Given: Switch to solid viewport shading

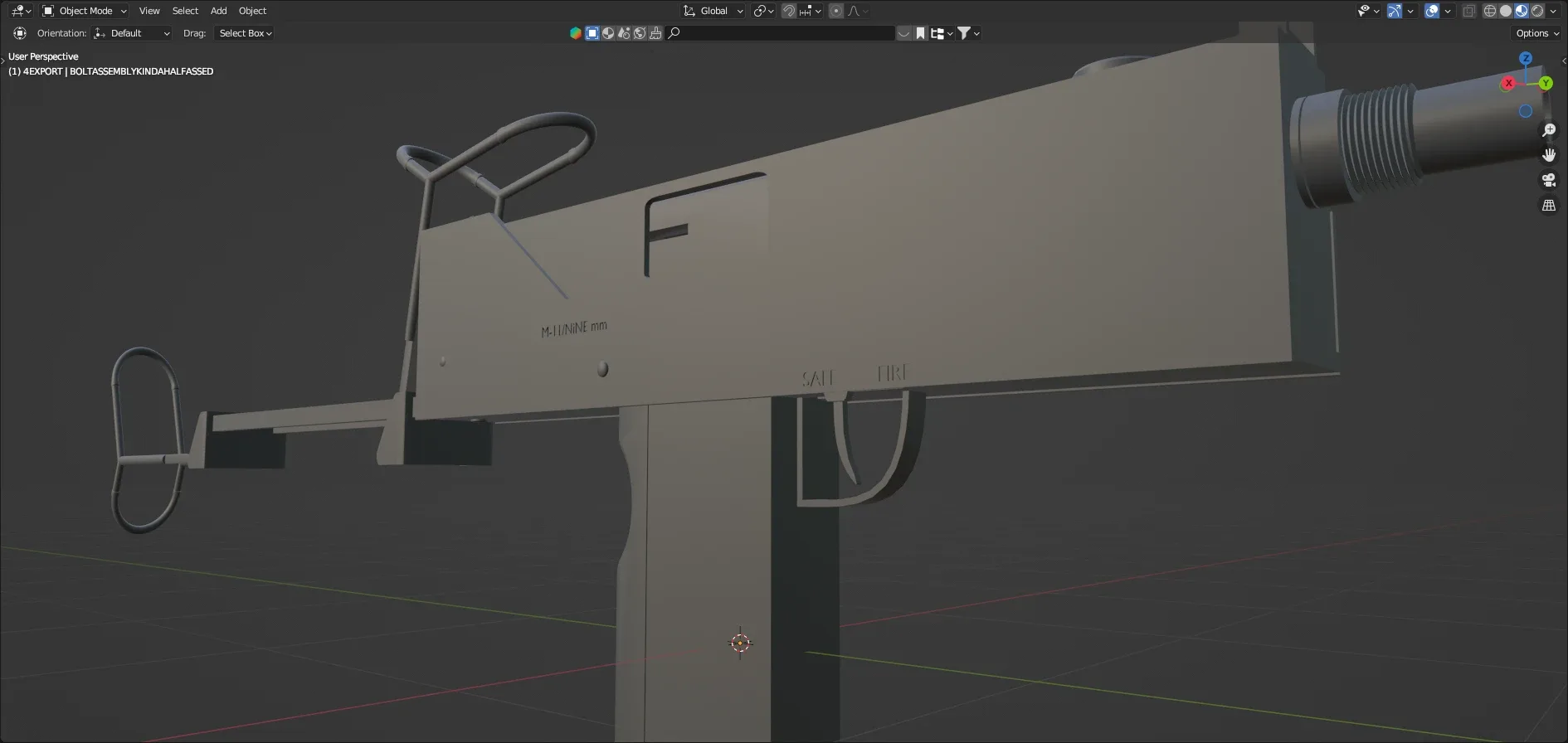Looking at the screenshot, I should pyautogui.click(x=1506, y=11).
